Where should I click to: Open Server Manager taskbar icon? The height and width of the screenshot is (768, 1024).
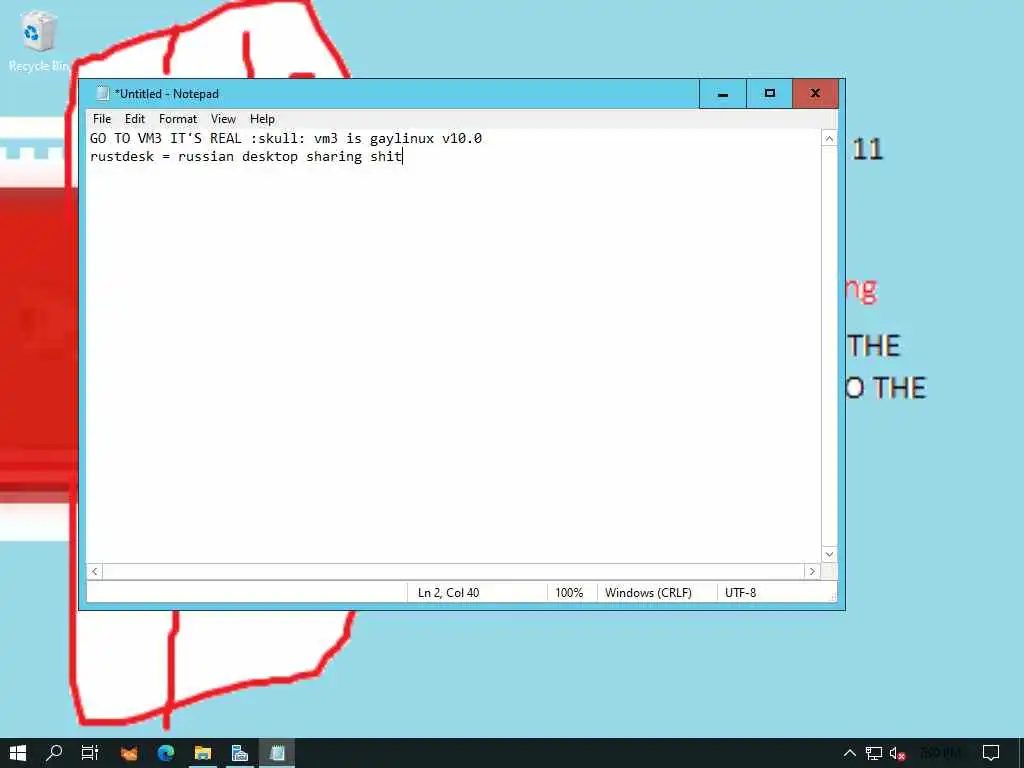[x=240, y=753]
